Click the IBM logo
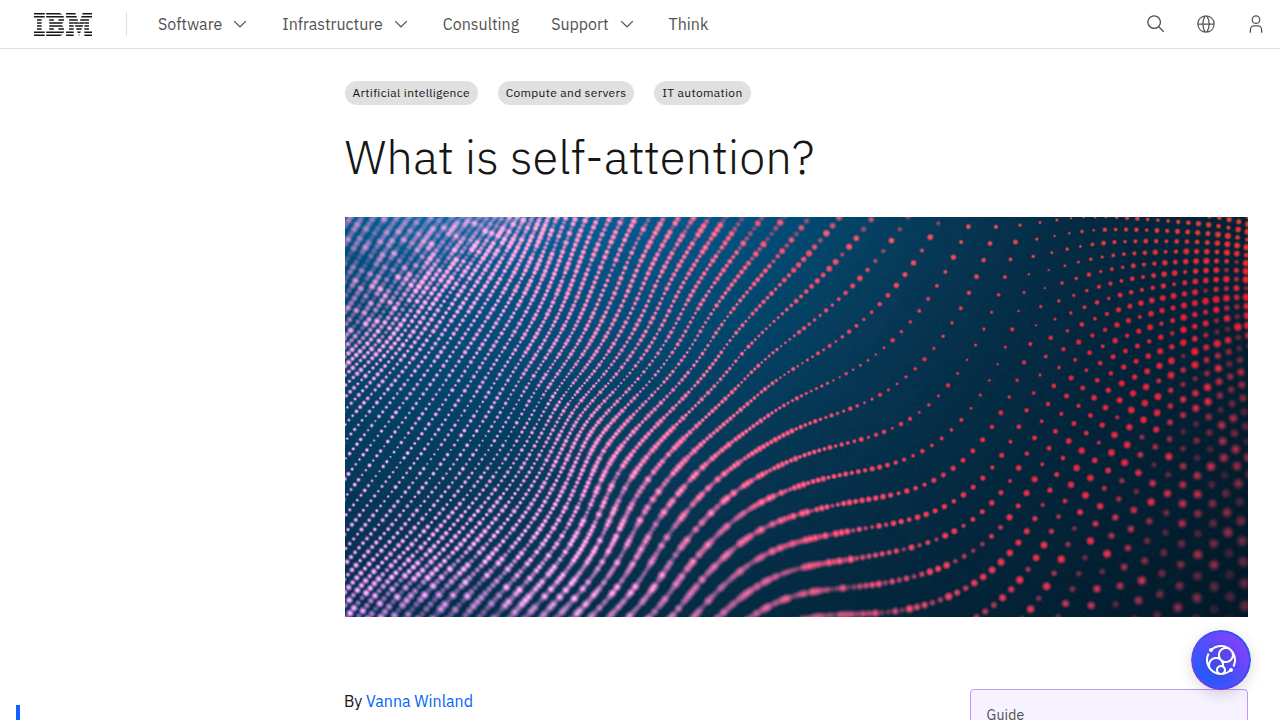 tap(63, 24)
